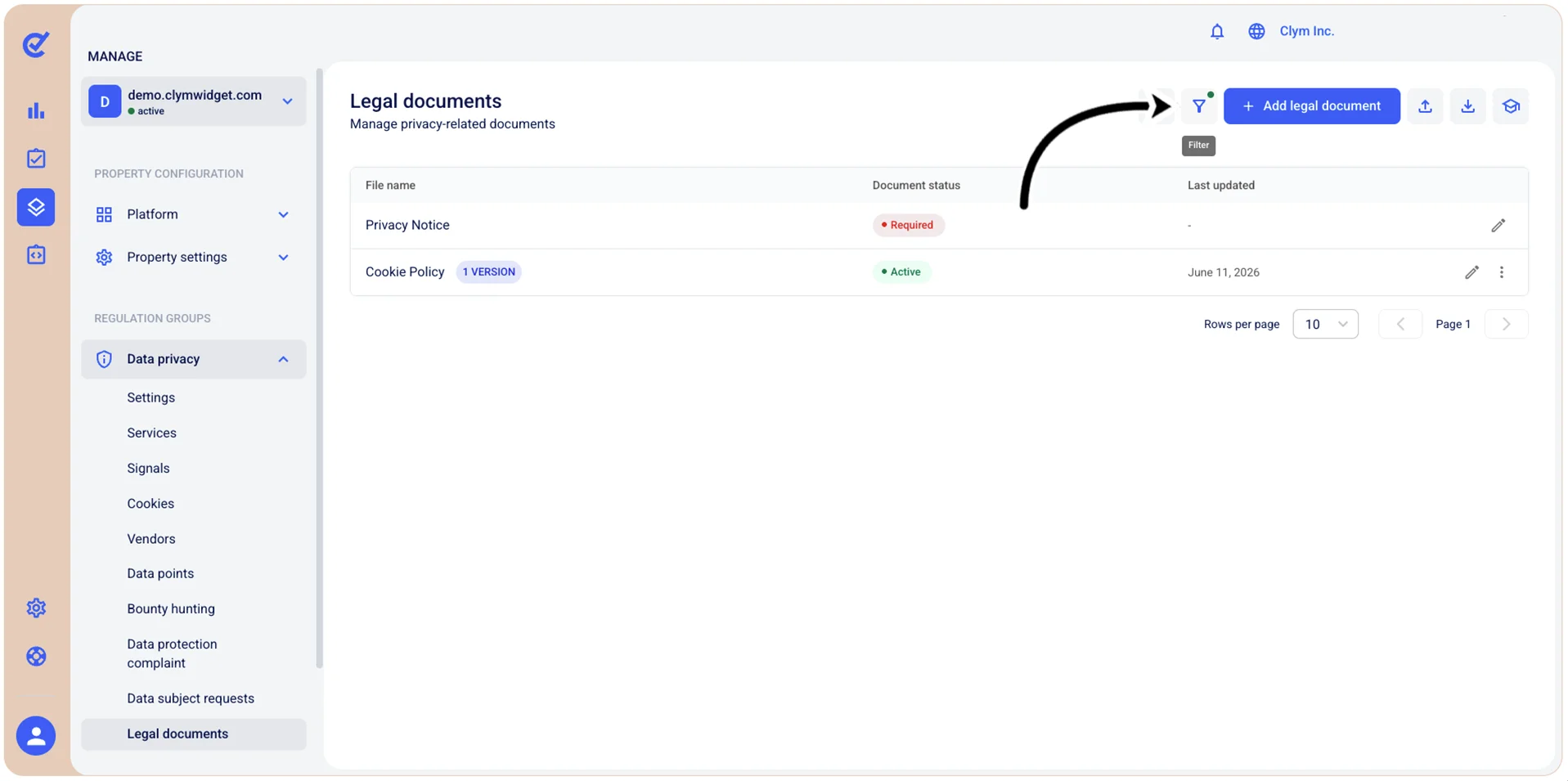The image size is (1568, 781).
Task: Open the checklist tasks sidebar icon
Action: [x=36, y=159]
